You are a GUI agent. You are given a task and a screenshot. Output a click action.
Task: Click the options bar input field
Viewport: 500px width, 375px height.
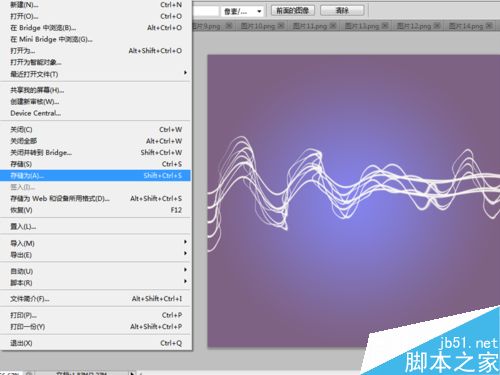[206, 11]
